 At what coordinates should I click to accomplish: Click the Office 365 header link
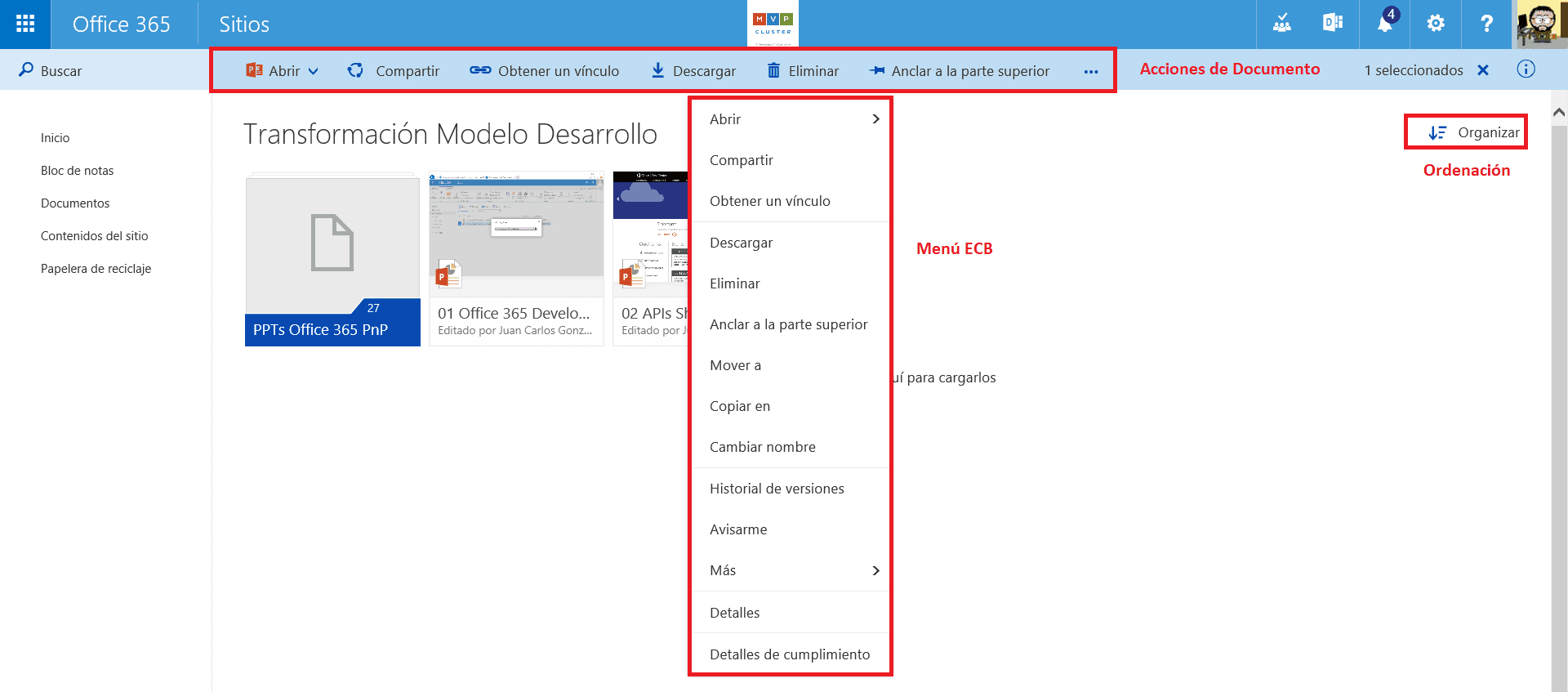point(122,25)
